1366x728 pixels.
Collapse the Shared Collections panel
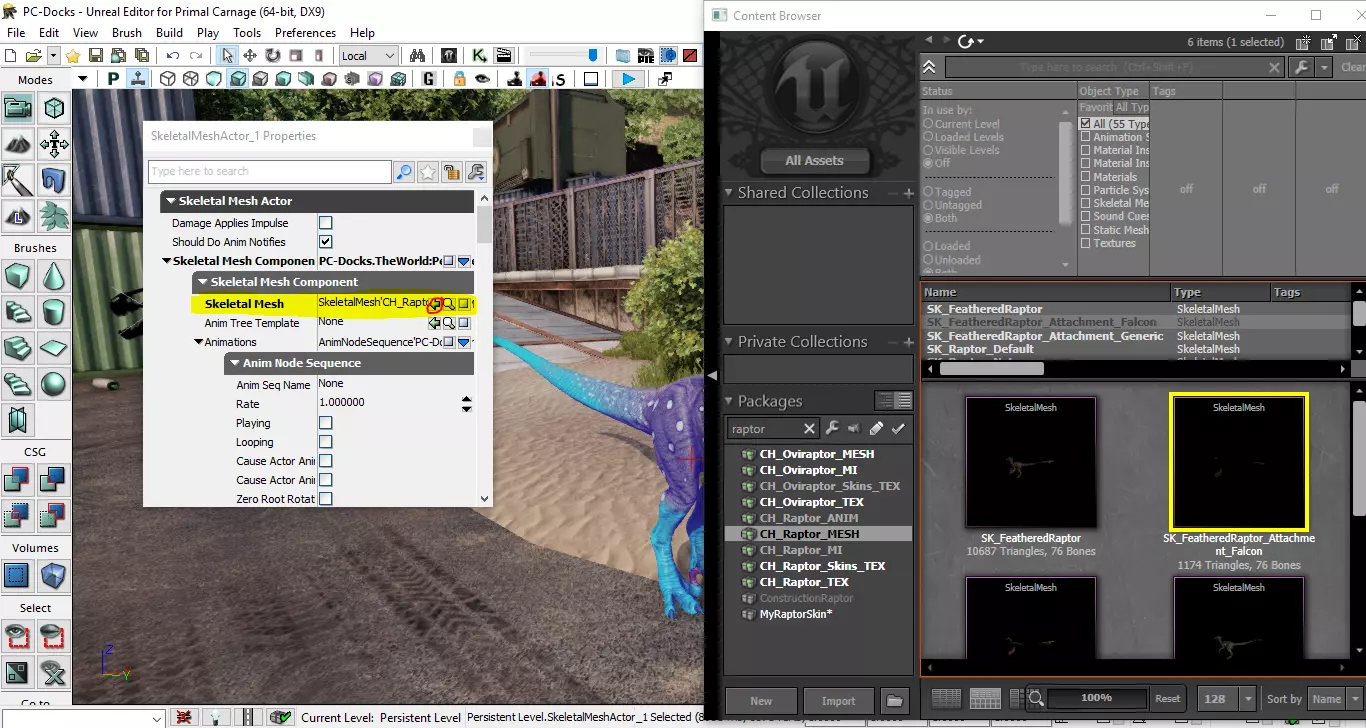[x=729, y=193]
